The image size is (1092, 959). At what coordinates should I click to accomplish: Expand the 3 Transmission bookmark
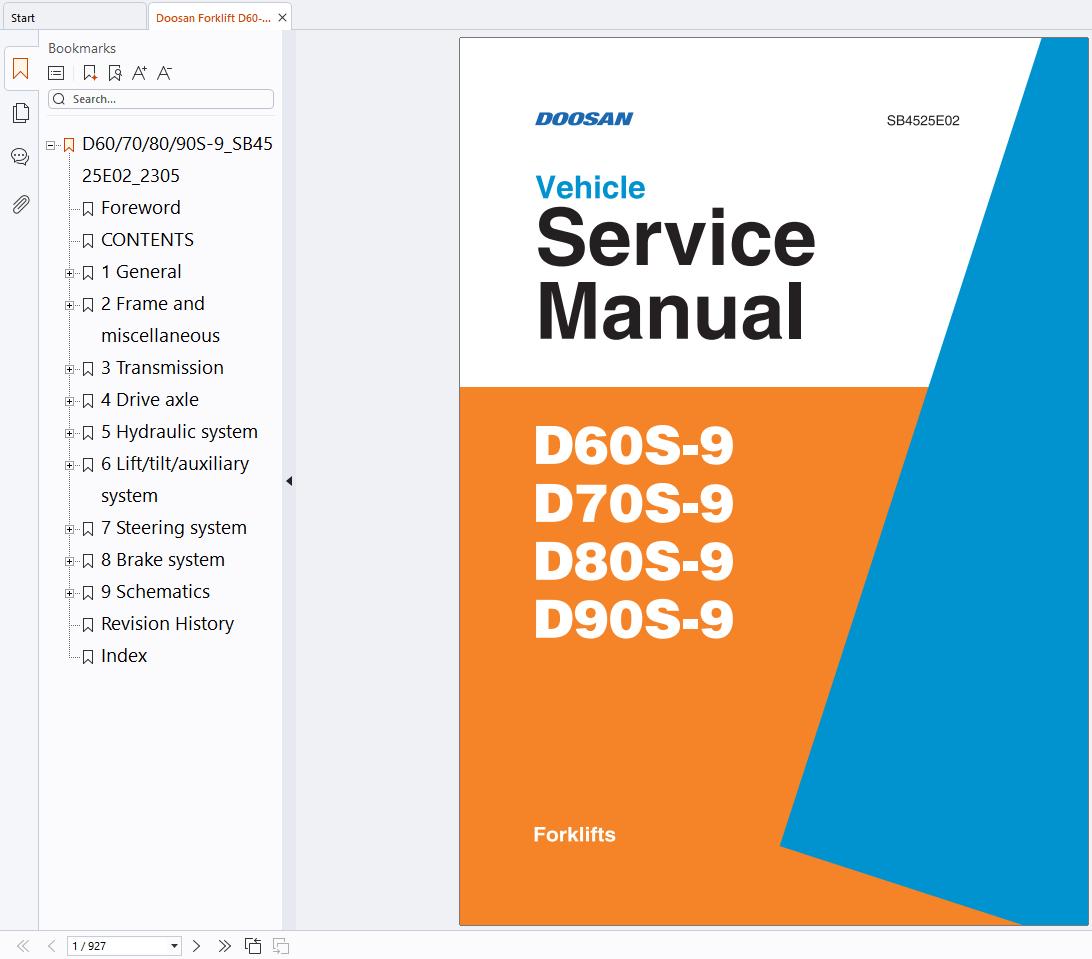click(x=69, y=369)
